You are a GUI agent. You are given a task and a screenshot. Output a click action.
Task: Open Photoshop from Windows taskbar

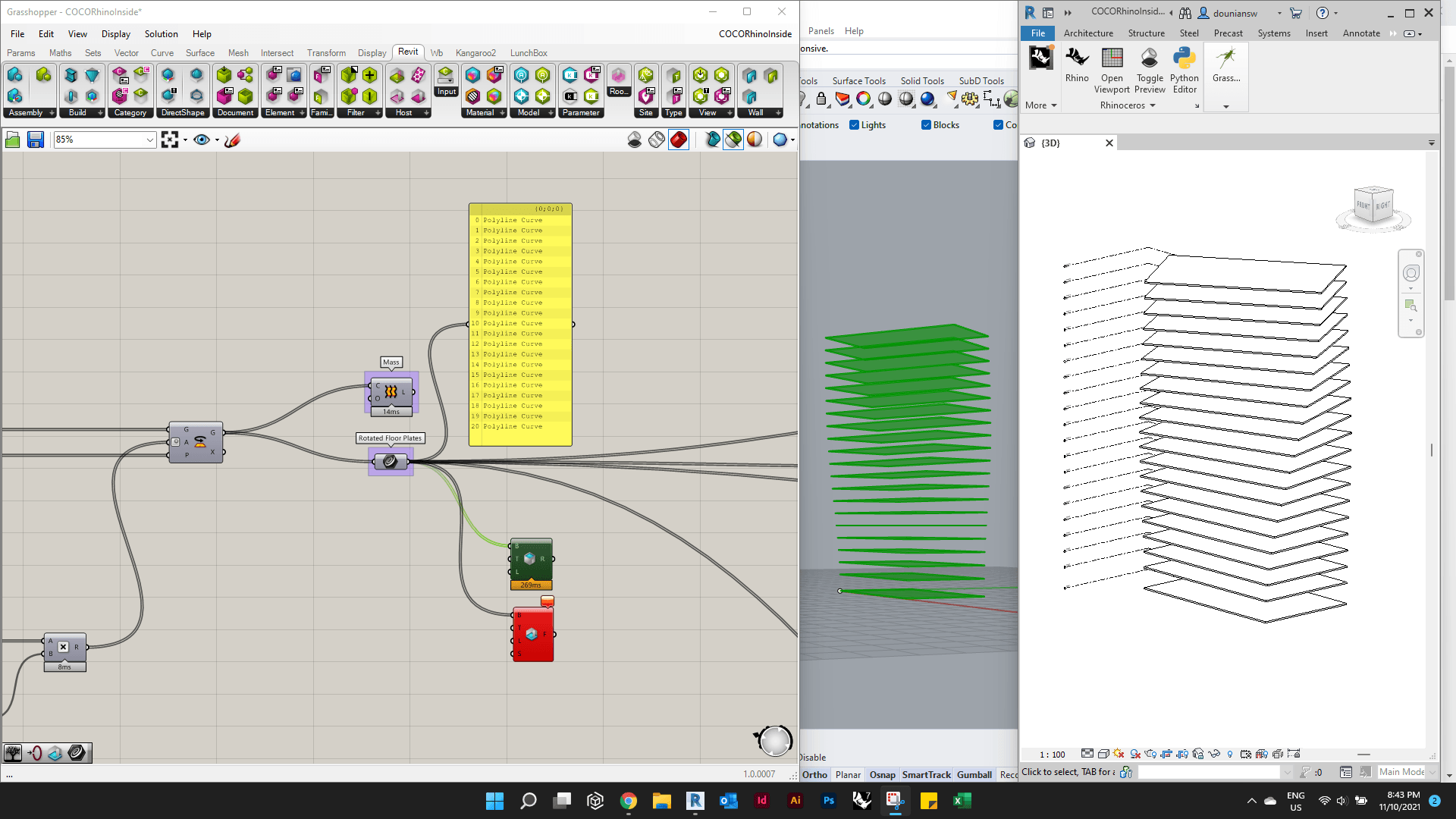pyautogui.click(x=828, y=801)
